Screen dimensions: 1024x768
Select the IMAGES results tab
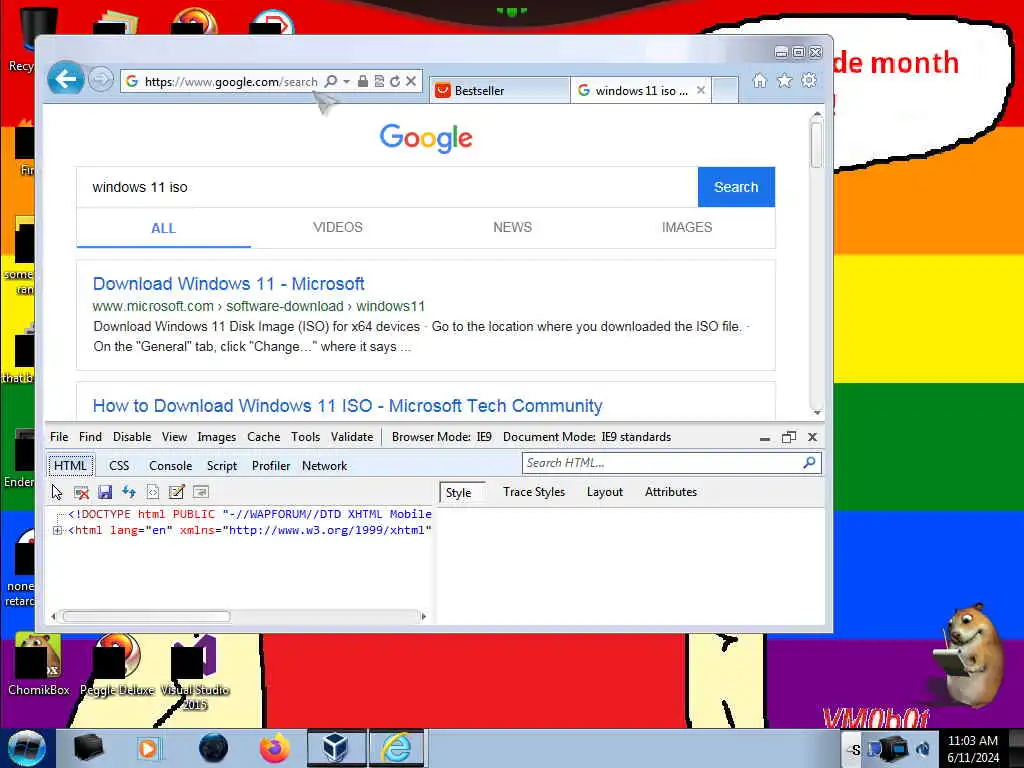(687, 227)
